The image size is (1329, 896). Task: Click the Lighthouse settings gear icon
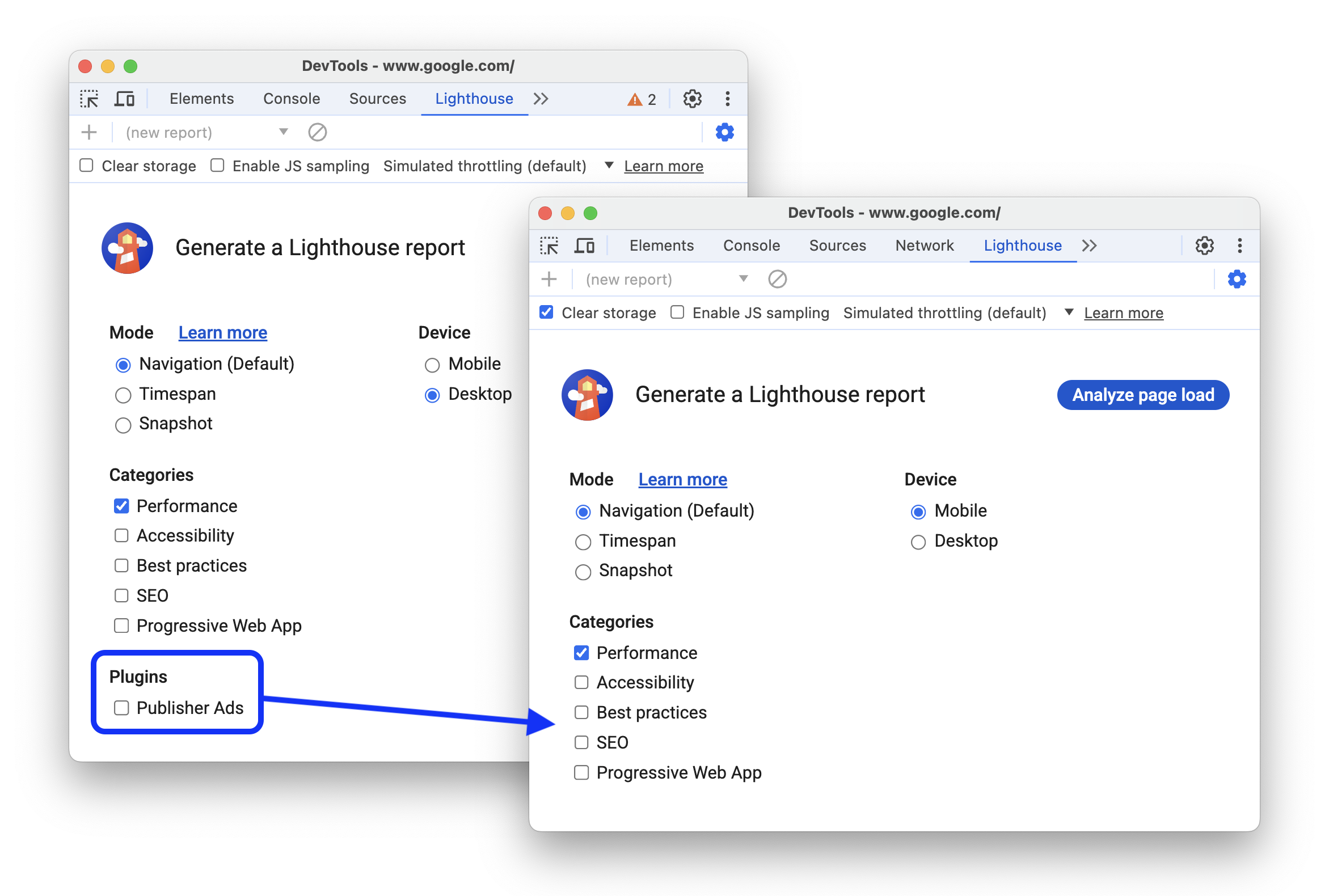pos(1237,279)
